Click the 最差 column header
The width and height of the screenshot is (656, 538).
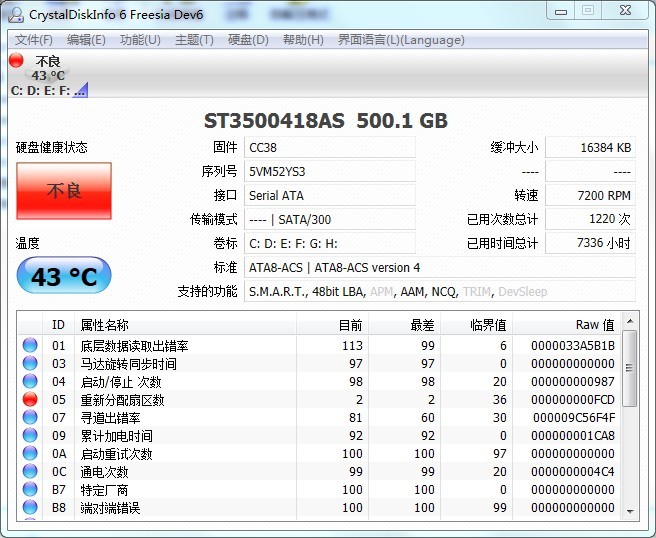(x=405, y=325)
